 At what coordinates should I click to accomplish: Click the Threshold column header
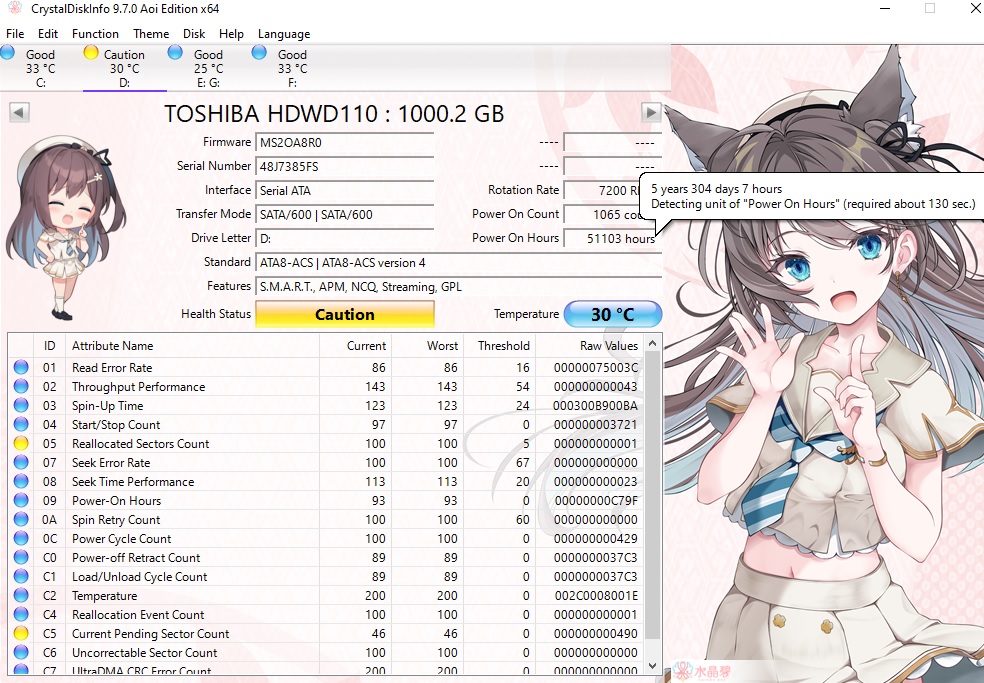click(x=500, y=346)
